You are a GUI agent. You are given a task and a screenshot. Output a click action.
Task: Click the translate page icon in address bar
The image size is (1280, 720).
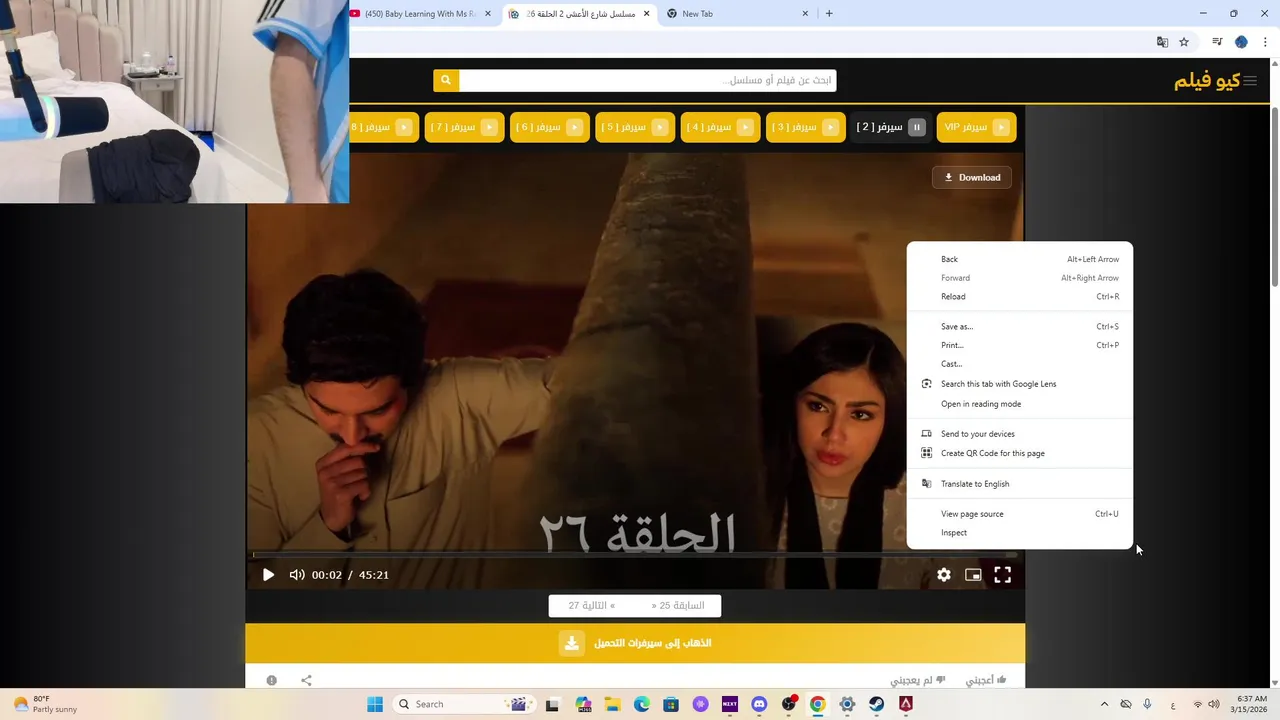click(x=1162, y=42)
